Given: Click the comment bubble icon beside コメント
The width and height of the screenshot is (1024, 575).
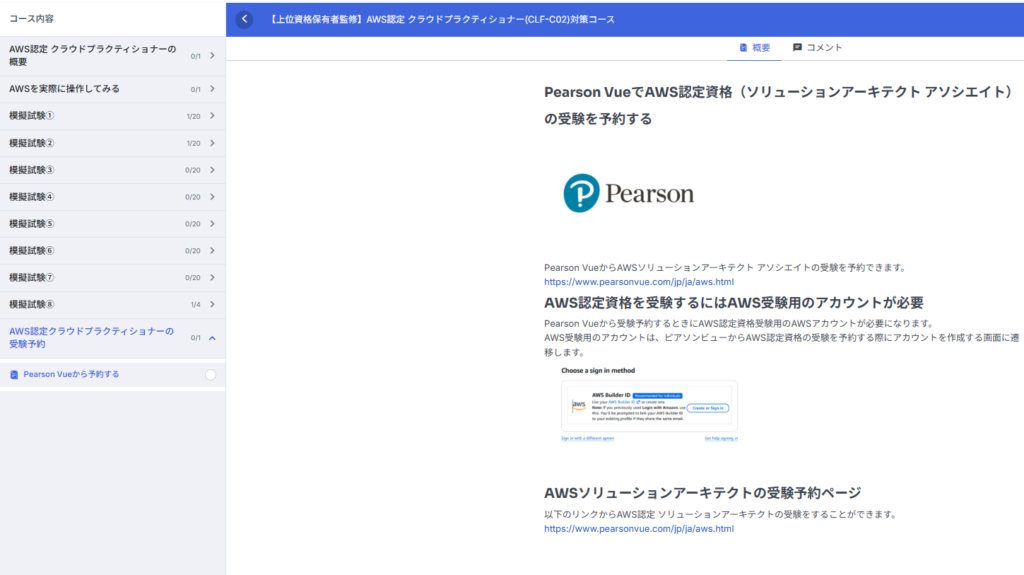Looking at the screenshot, I should [797, 47].
